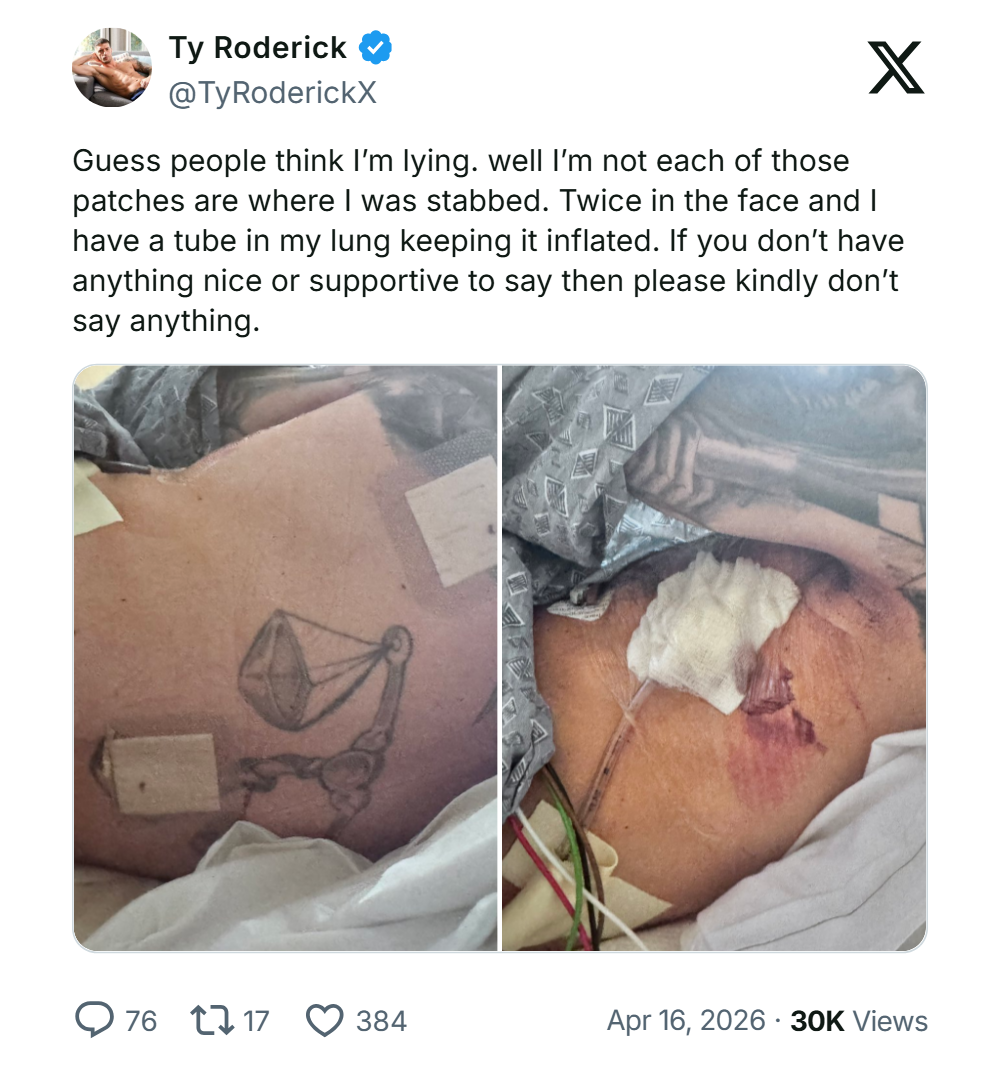The height and width of the screenshot is (1069, 1000).
Task: Click the blue verified badge
Action: (x=376, y=47)
